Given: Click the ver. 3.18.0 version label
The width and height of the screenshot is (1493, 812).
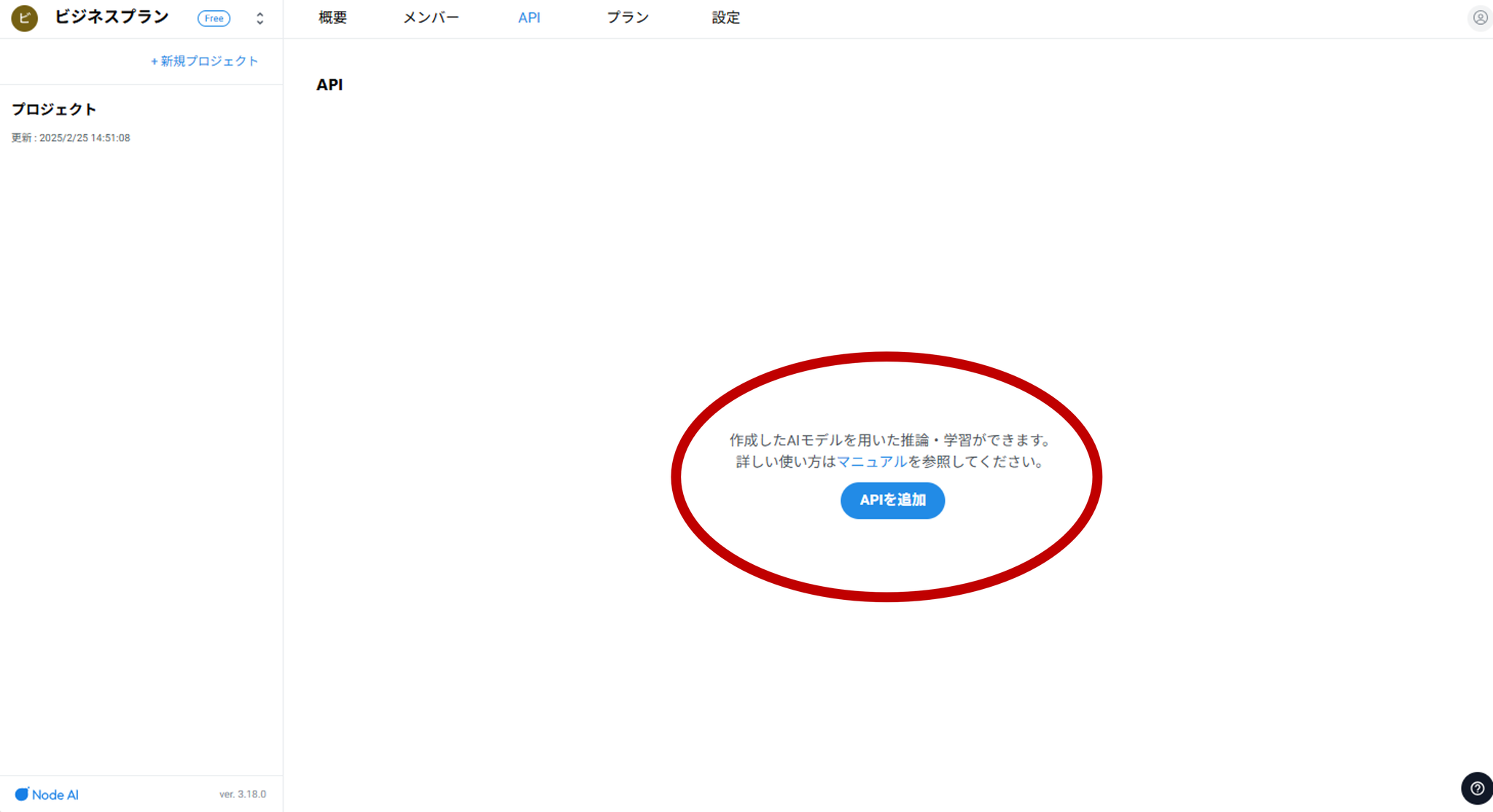Looking at the screenshot, I should coord(242,795).
